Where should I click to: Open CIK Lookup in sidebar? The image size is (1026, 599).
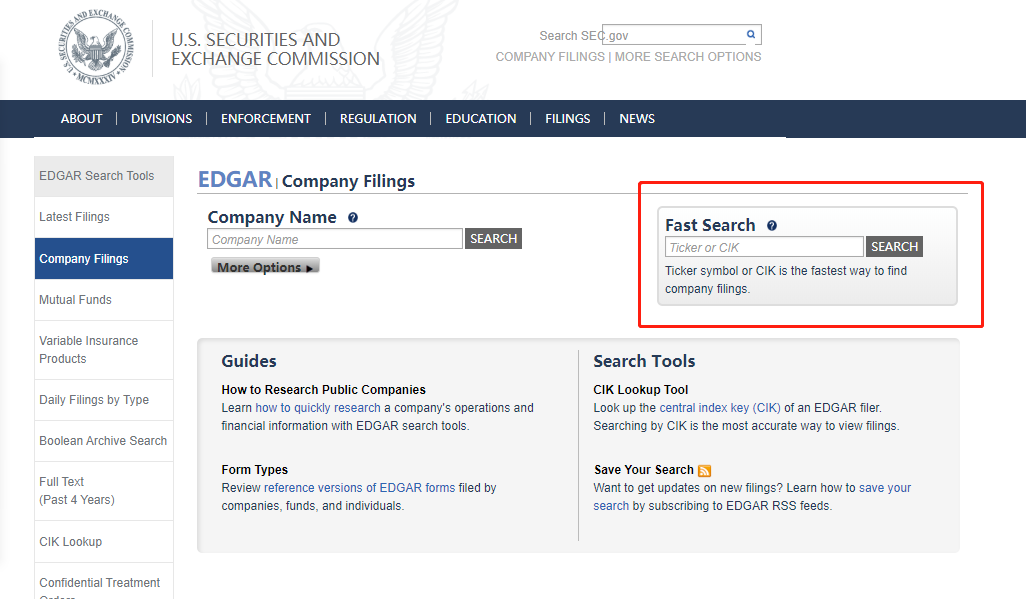click(x=104, y=542)
